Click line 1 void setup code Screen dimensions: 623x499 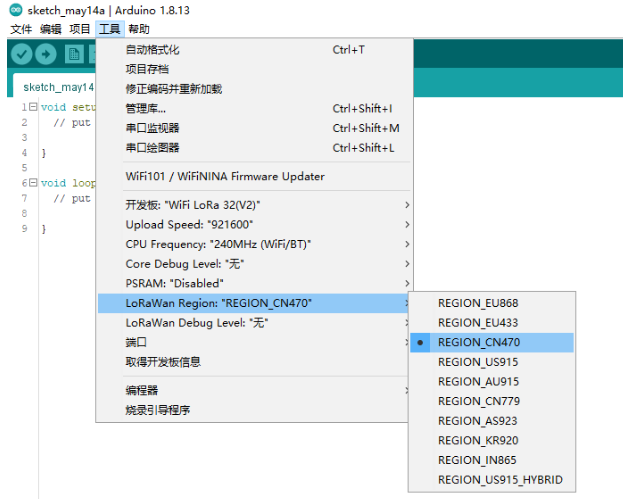coord(68,107)
